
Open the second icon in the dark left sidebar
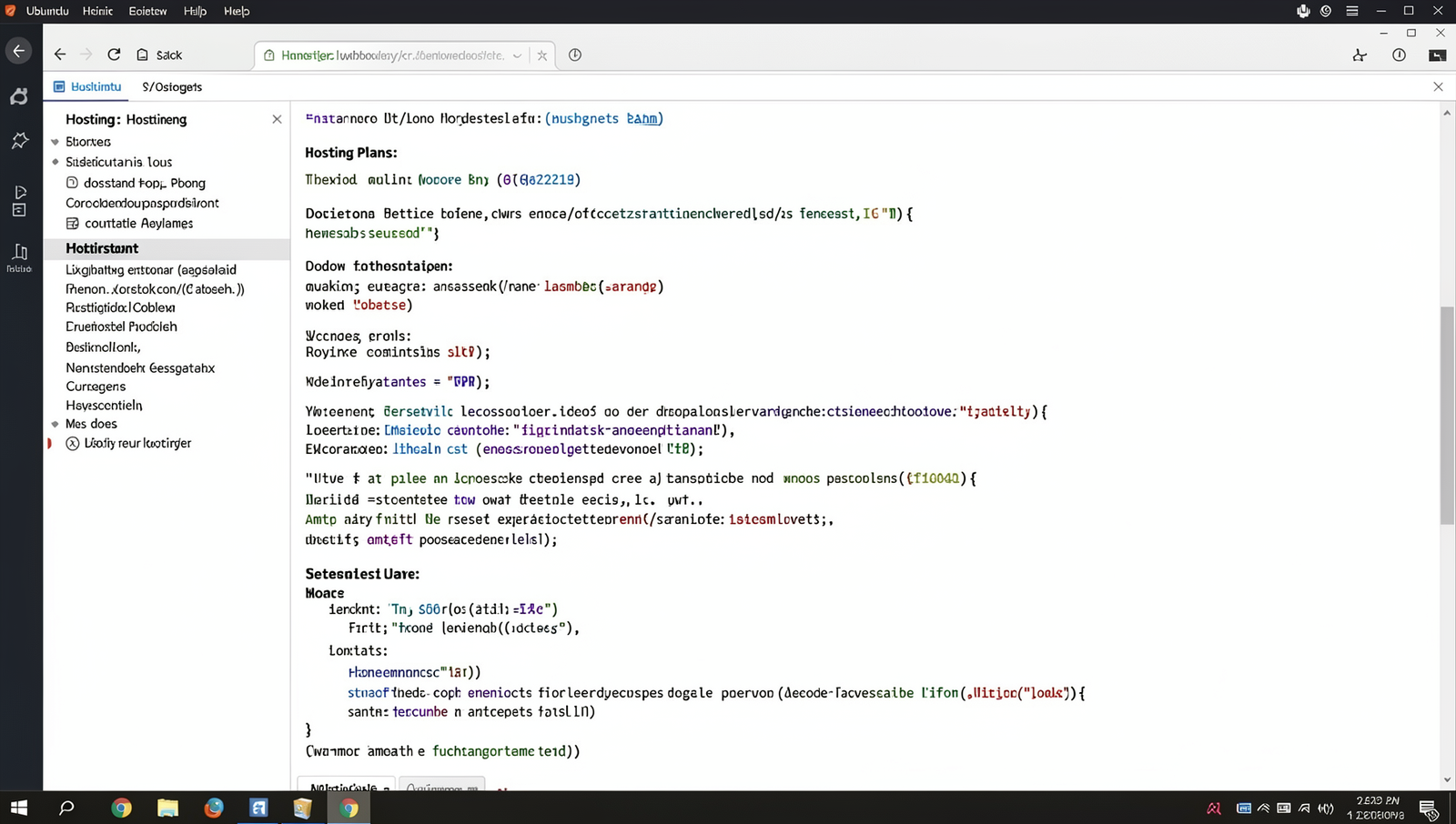[19, 95]
